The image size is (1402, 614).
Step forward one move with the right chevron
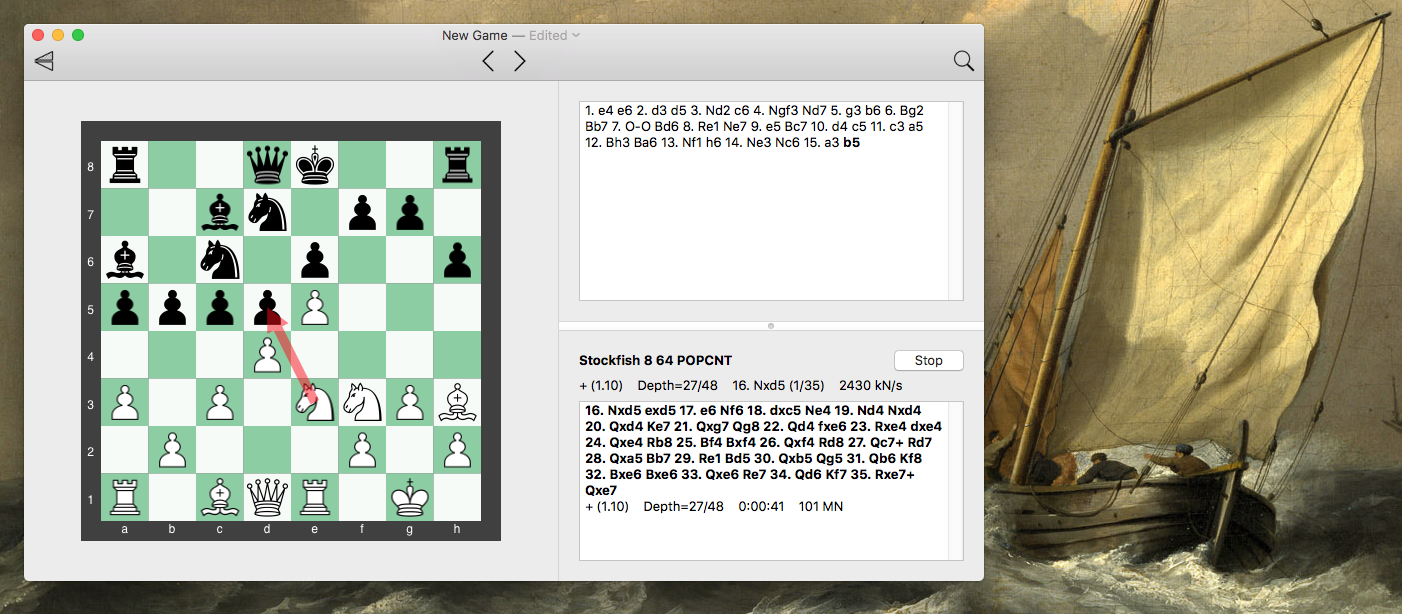point(519,61)
